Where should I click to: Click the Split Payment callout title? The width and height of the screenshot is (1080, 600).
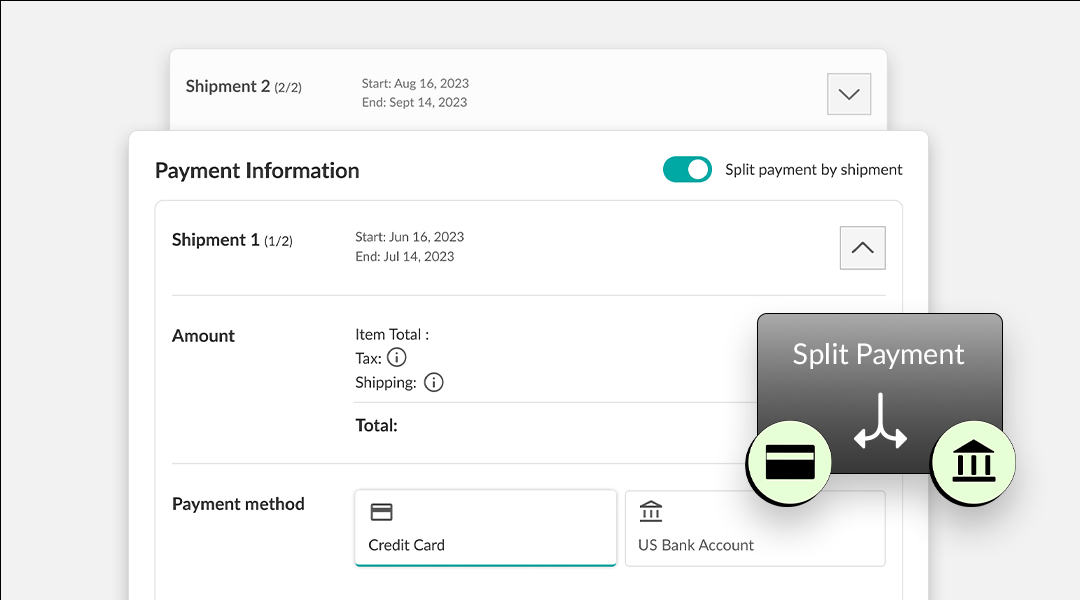pos(878,354)
